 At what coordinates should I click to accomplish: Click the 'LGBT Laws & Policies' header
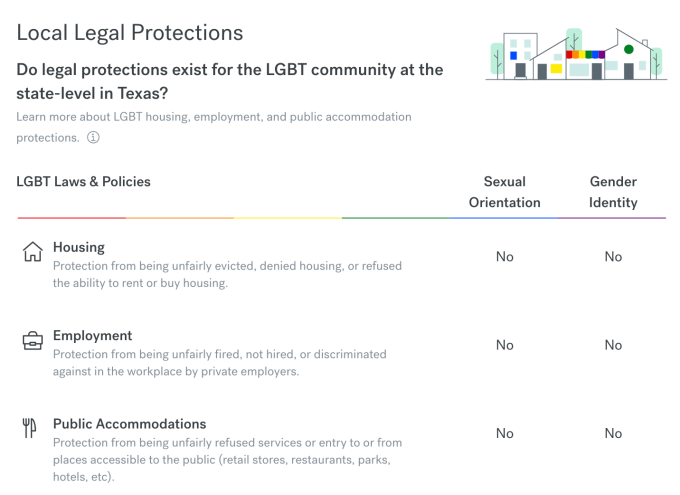(x=84, y=182)
